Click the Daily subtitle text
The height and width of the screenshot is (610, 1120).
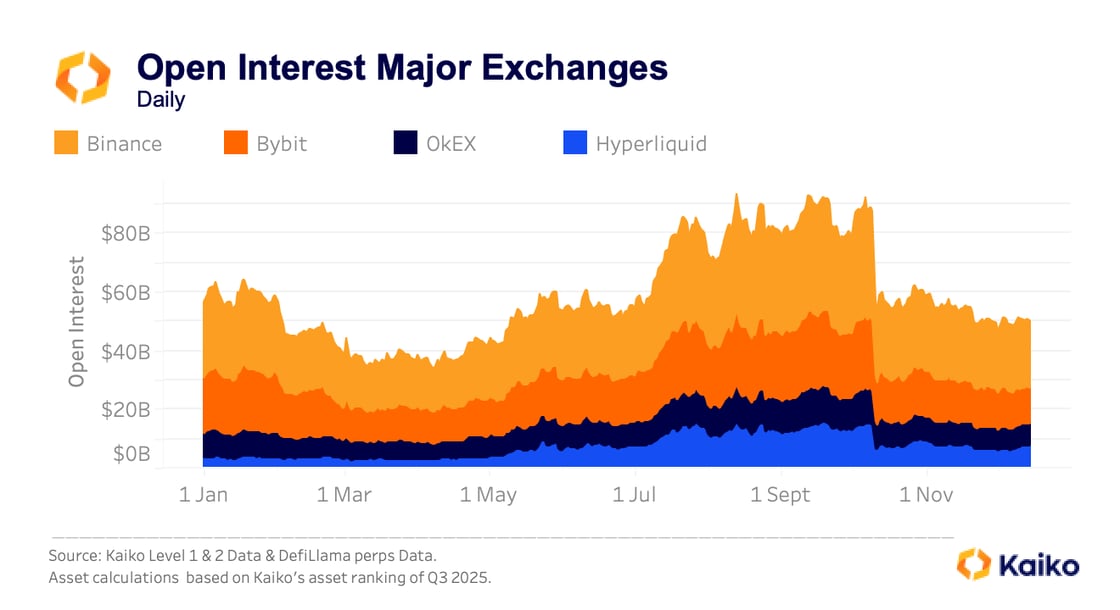[161, 99]
